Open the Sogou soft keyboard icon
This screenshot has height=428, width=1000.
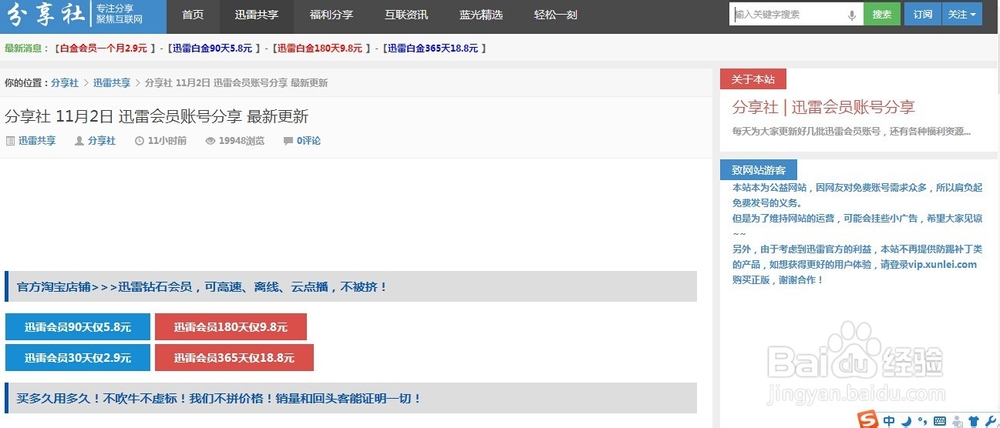(939, 421)
